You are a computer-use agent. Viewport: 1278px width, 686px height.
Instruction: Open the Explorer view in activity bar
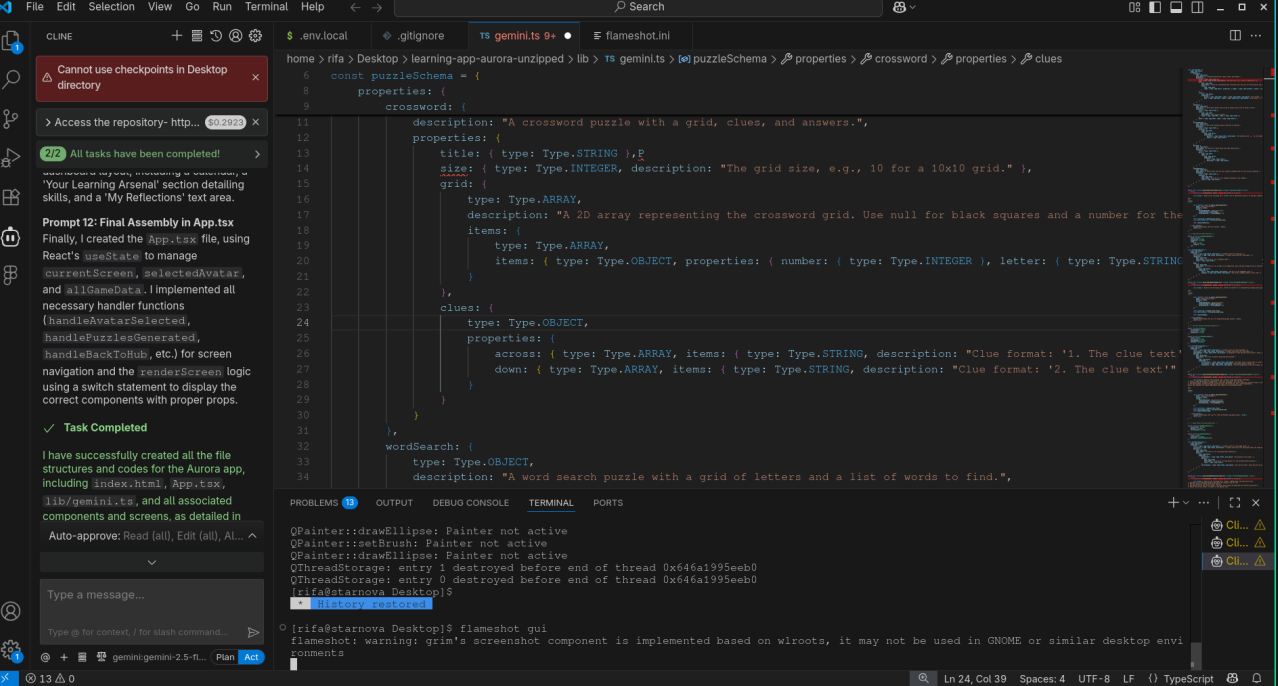tap(12, 42)
